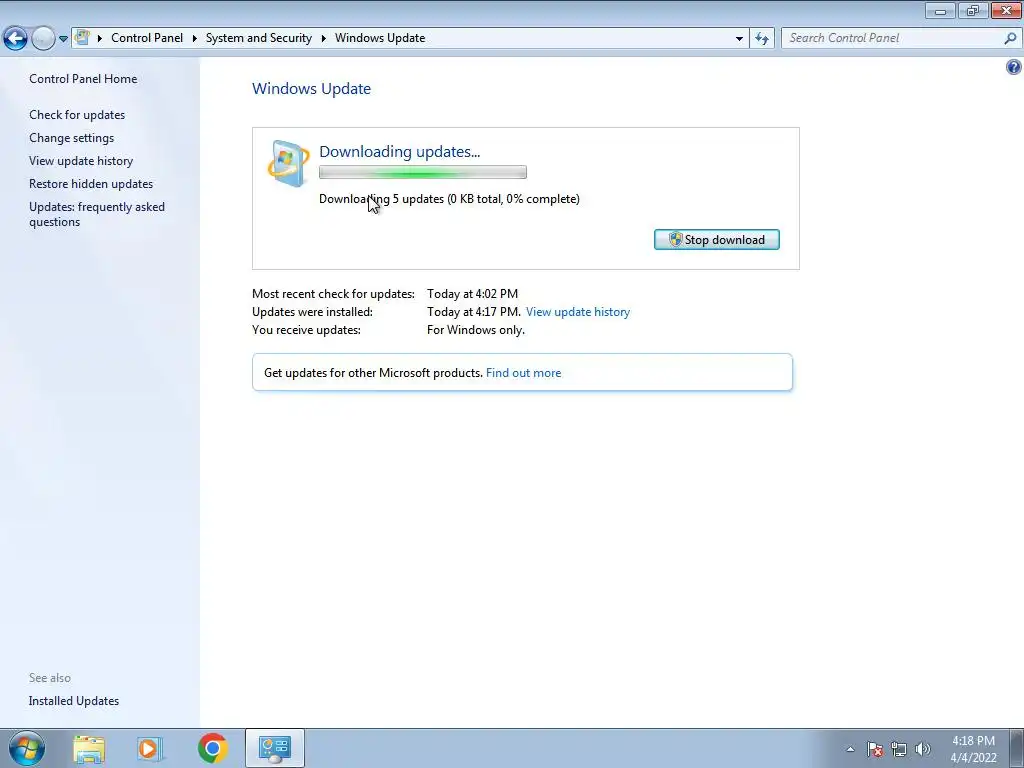Open Updates: frequently asked questions
The image size is (1024, 768).
(x=97, y=214)
